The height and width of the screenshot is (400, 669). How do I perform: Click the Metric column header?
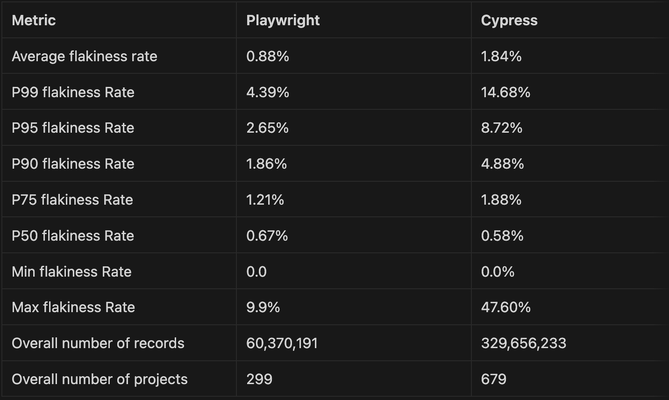(35, 20)
